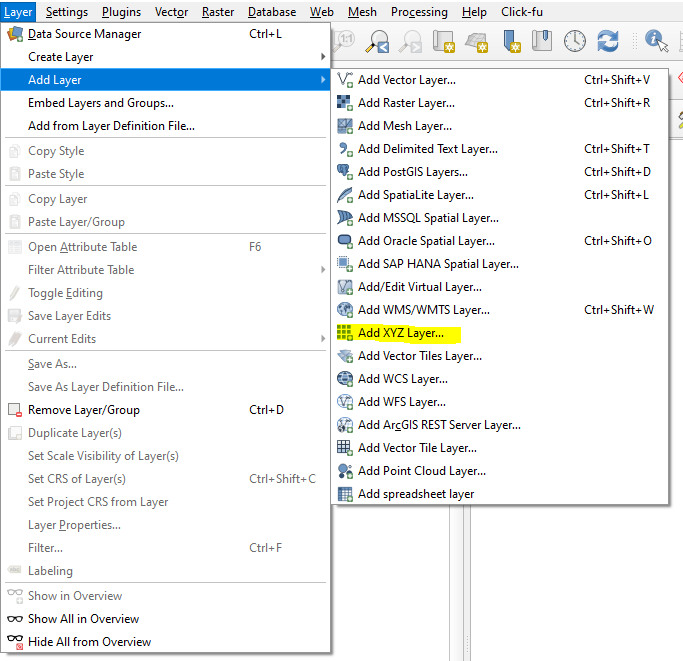This screenshot has width=683, height=661.
Task: Select Add Vector Layer entry
Action: click(500, 80)
